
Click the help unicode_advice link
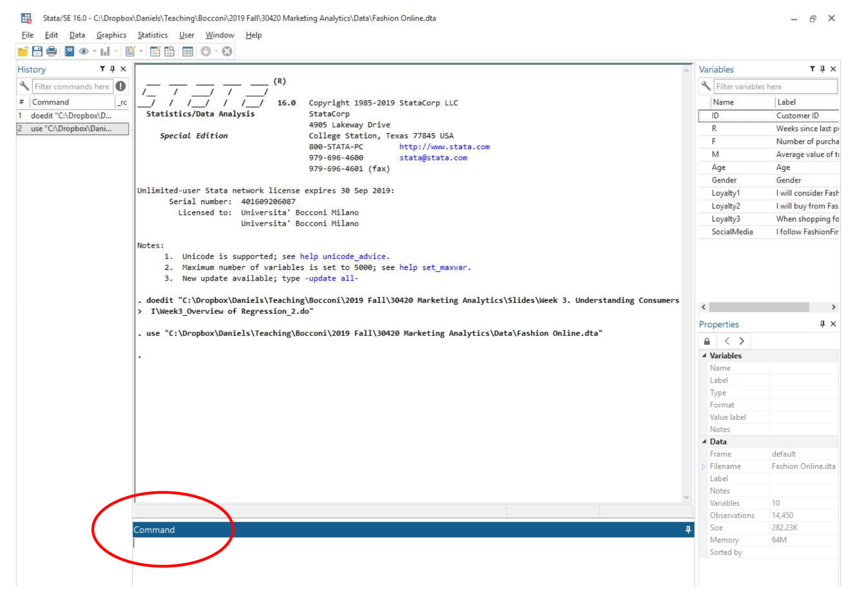pos(343,256)
